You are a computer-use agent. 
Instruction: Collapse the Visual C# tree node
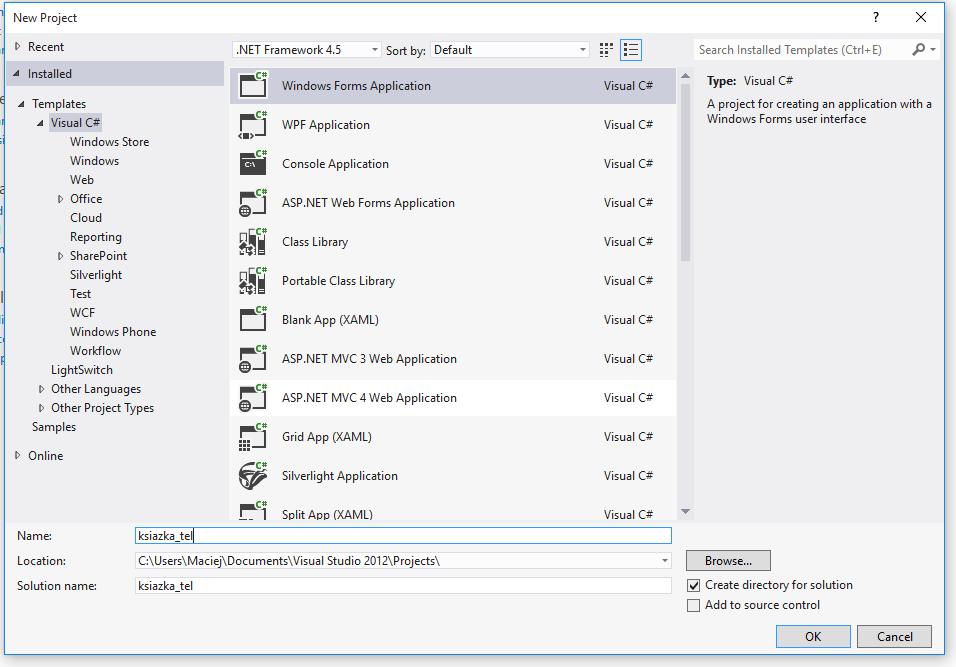point(40,123)
